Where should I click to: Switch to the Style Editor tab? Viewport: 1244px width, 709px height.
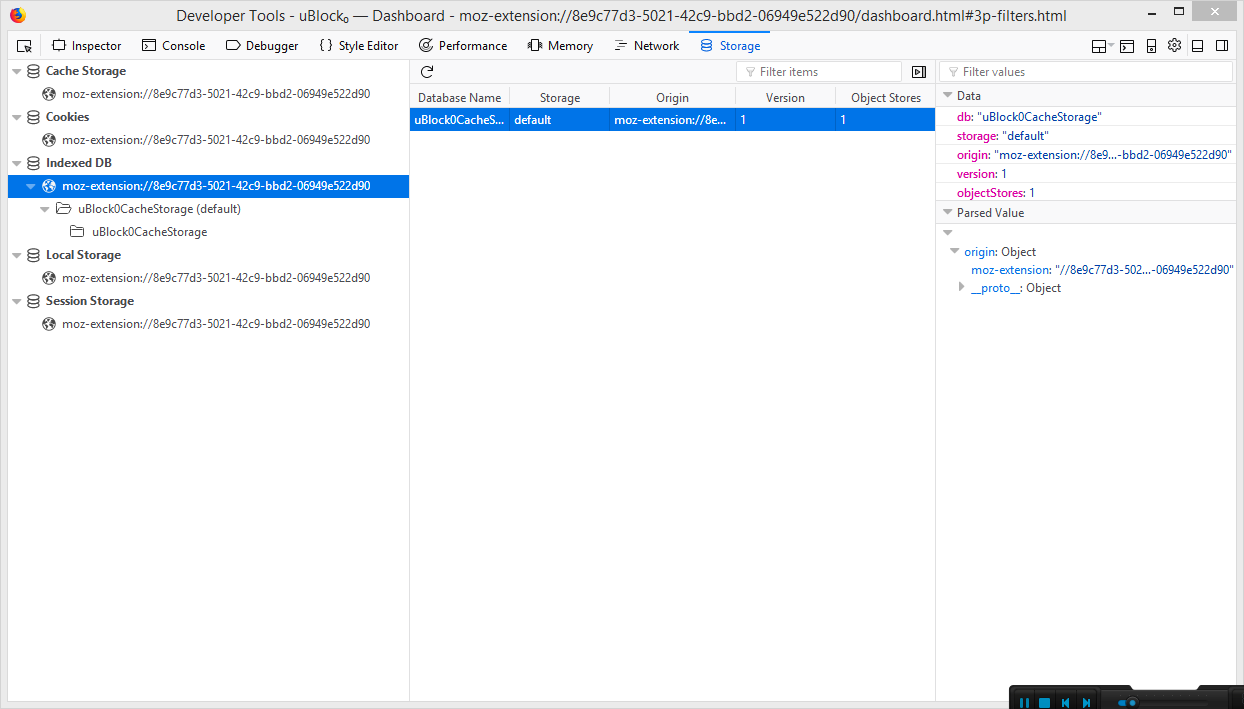[358, 46]
